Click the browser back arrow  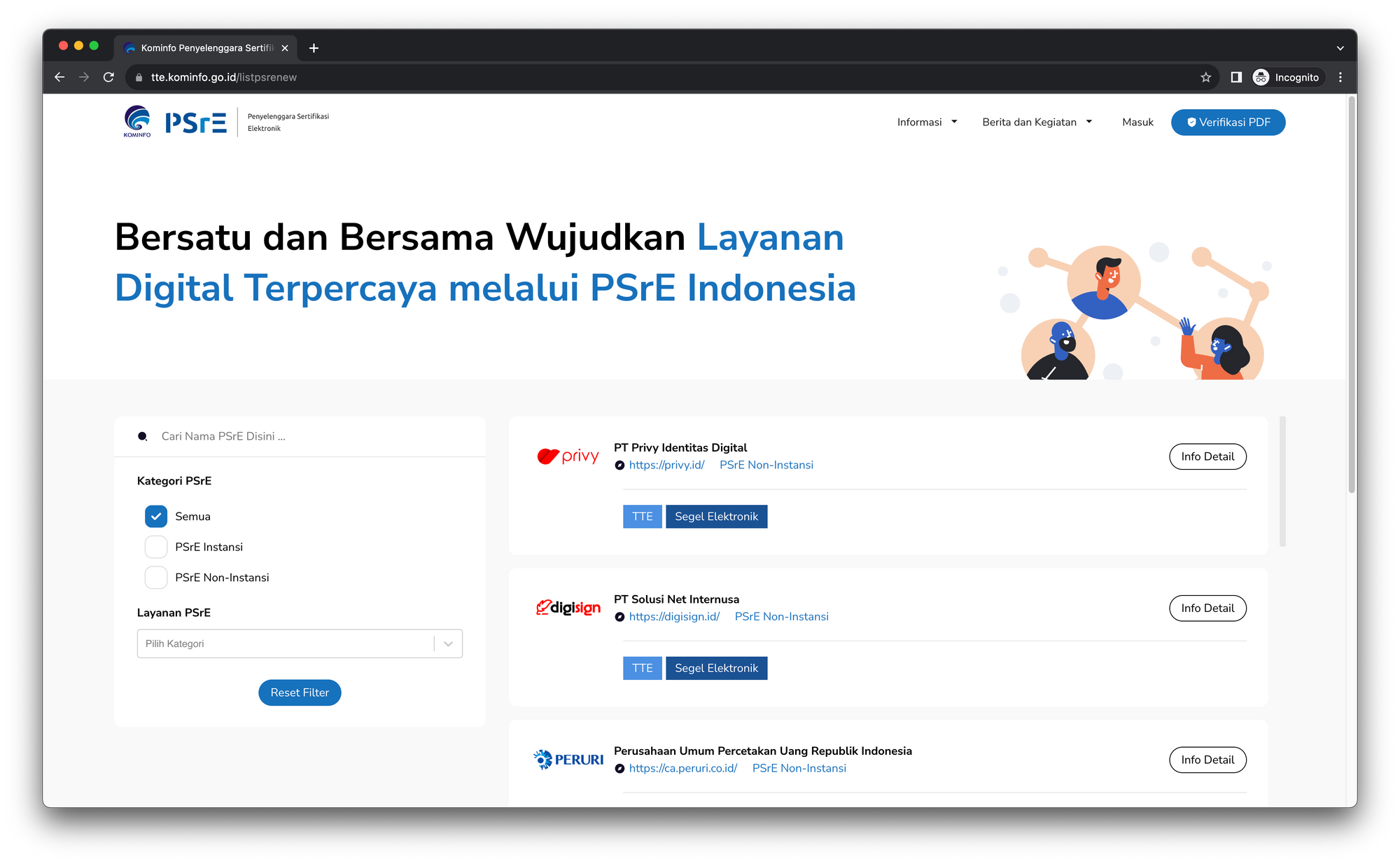pos(59,77)
